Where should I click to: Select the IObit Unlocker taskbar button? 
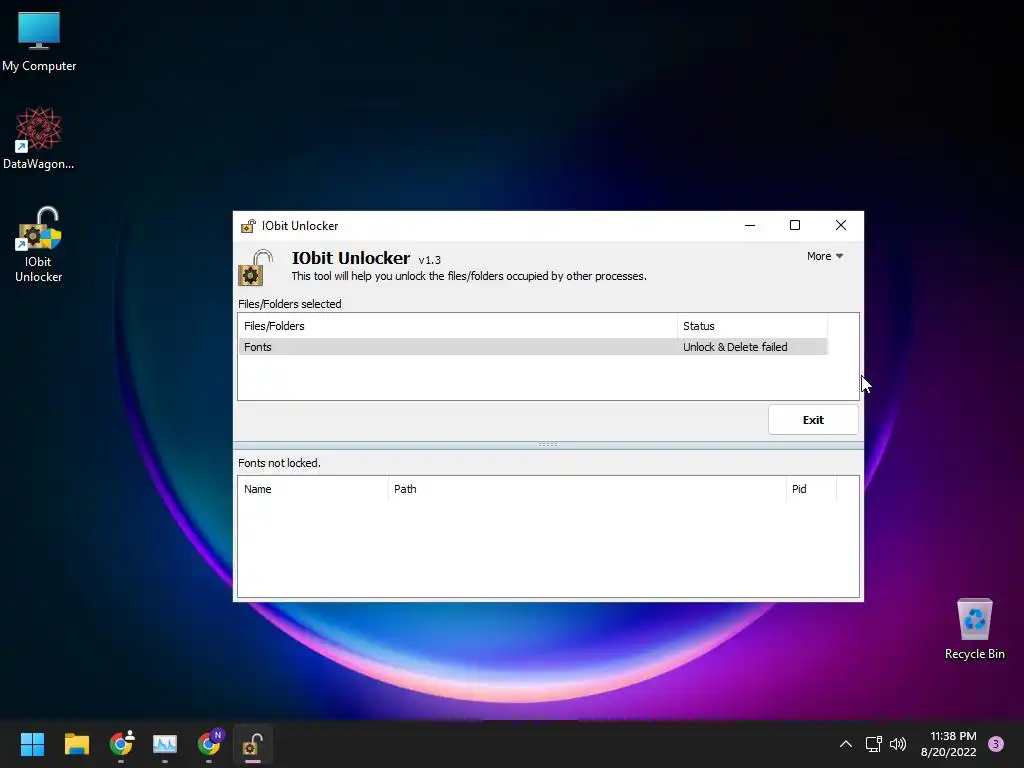tap(253, 744)
